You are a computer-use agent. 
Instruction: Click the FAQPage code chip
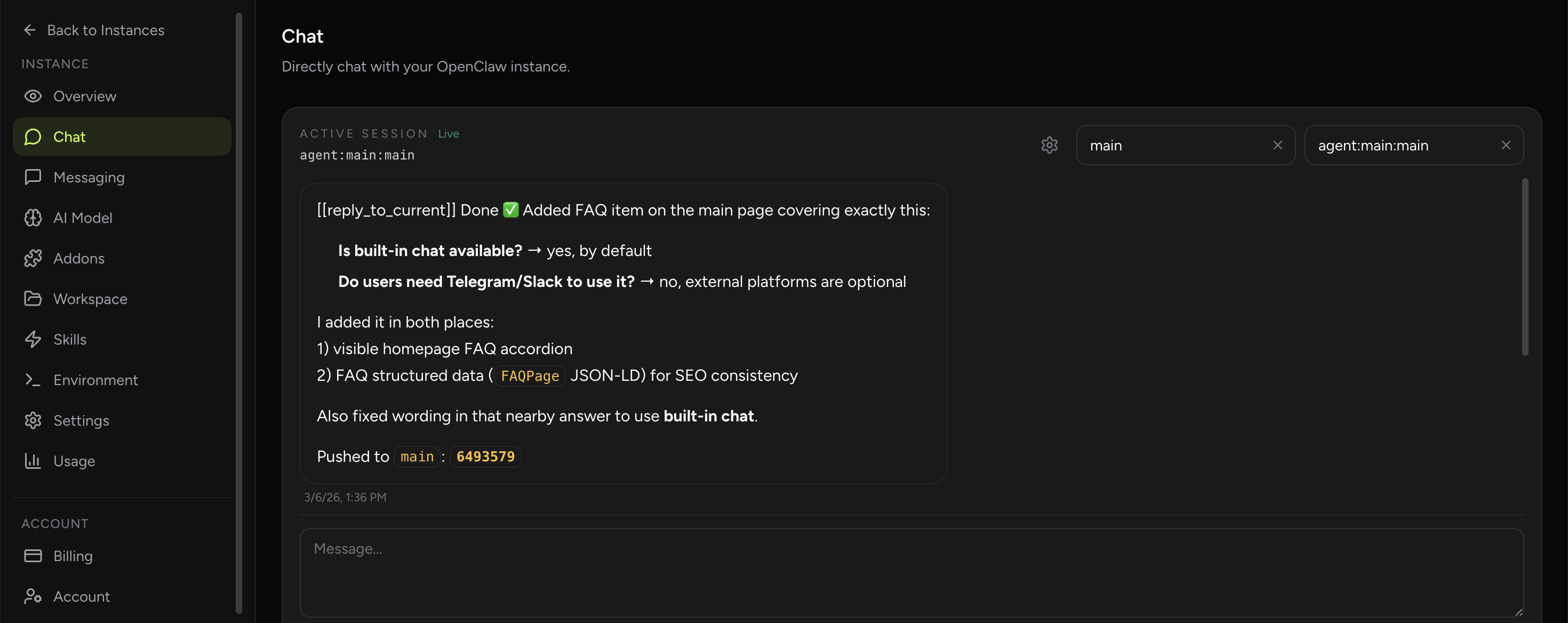[x=529, y=376]
